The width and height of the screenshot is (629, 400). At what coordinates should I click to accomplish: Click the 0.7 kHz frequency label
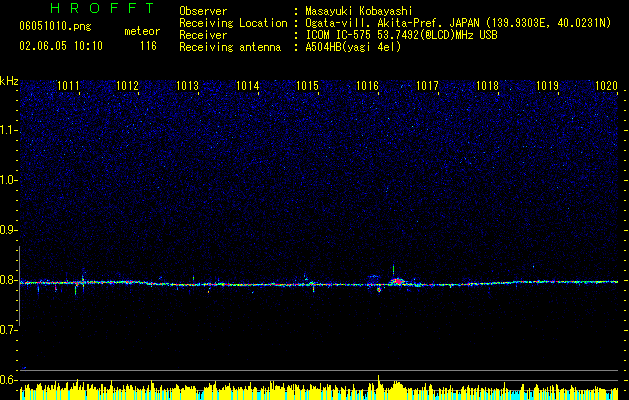(x=8, y=330)
